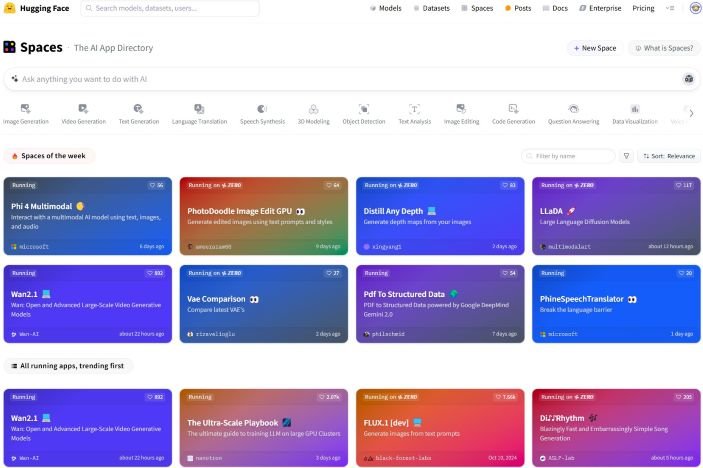703x468 pixels.
Task: Go to Spaces in top navigation
Action: (477, 8)
